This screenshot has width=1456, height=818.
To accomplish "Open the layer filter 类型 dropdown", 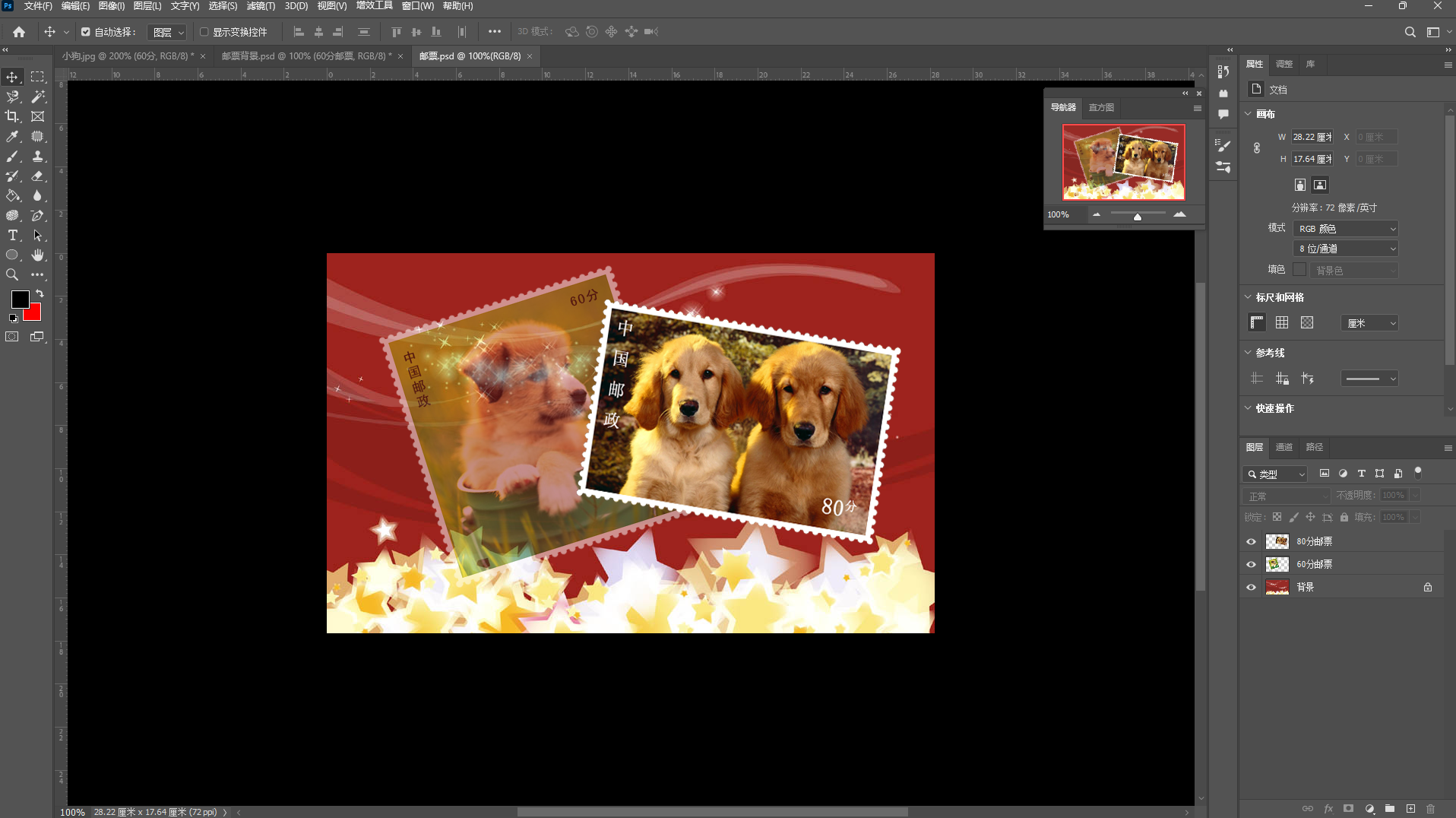I will [x=1275, y=474].
